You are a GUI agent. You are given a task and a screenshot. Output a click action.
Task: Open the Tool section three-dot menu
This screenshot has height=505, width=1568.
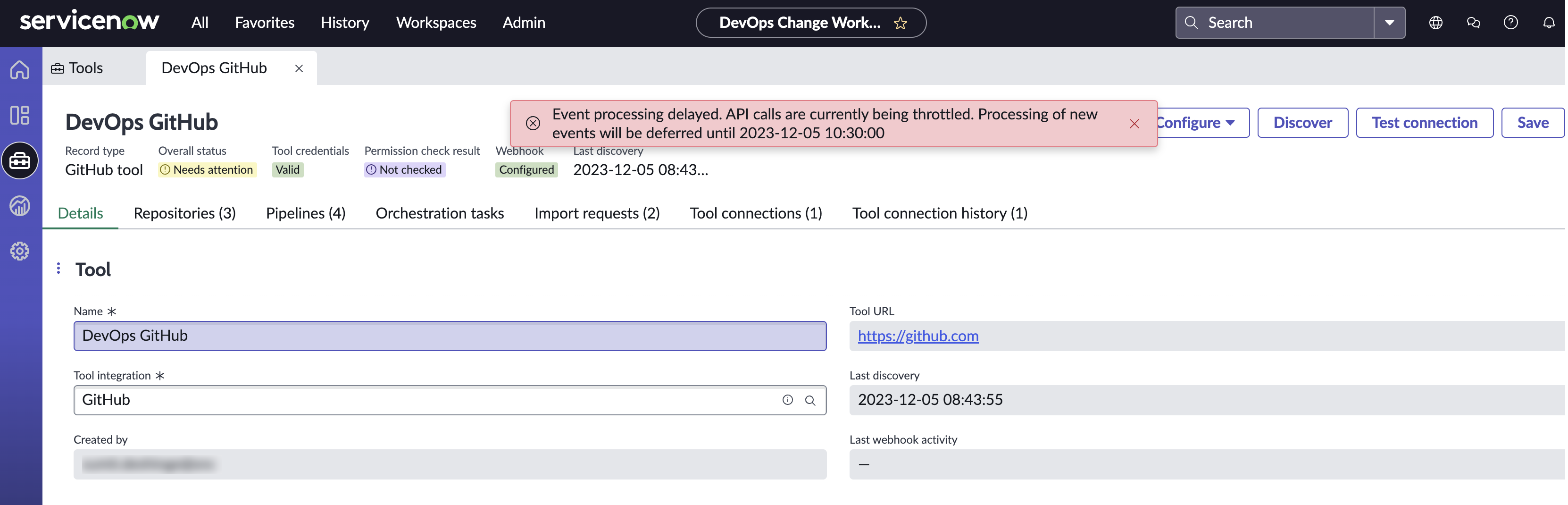[58, 269]
